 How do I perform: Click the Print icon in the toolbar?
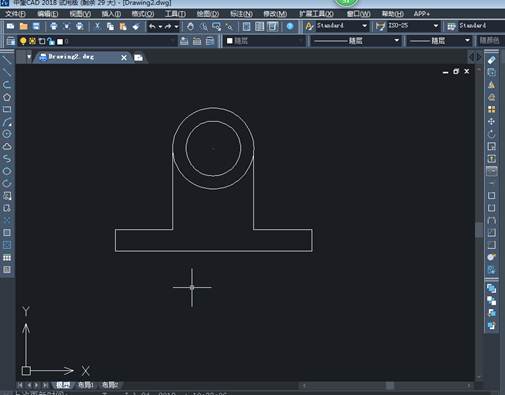[x=53, y=26]
